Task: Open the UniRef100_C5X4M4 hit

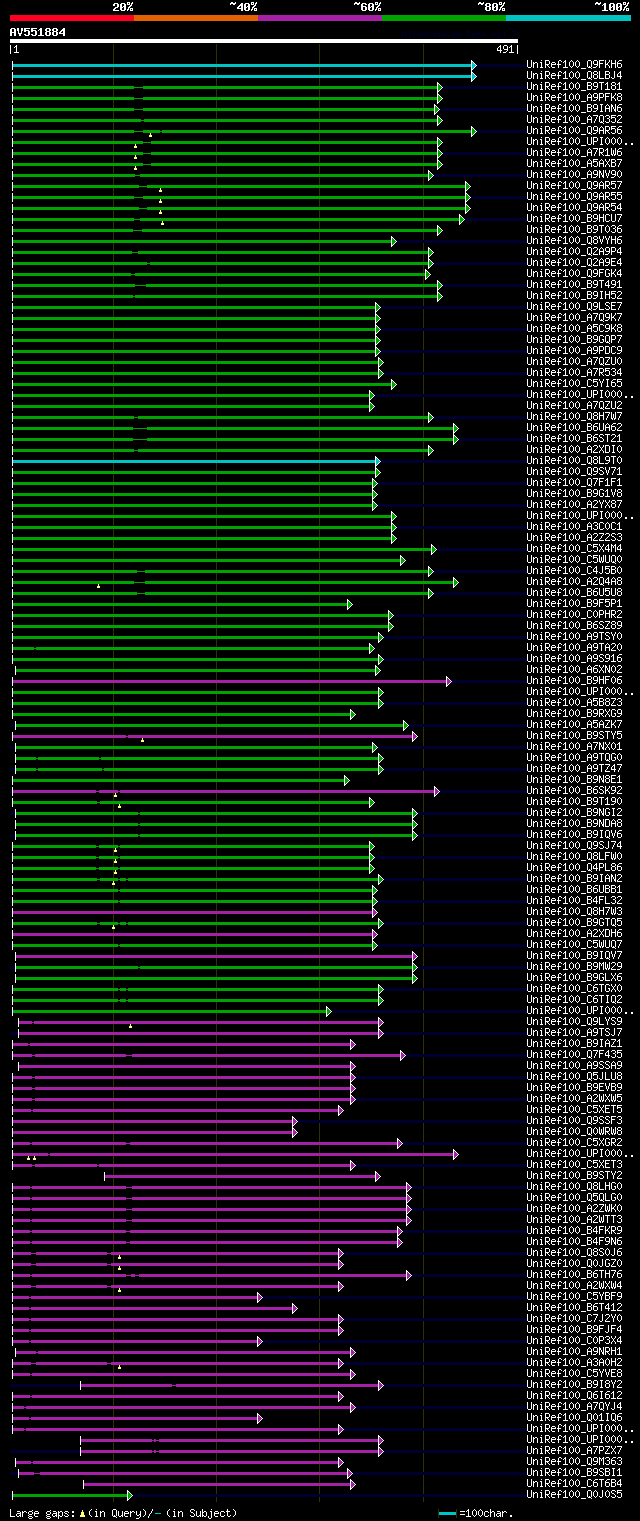Action: click(574, 548)
